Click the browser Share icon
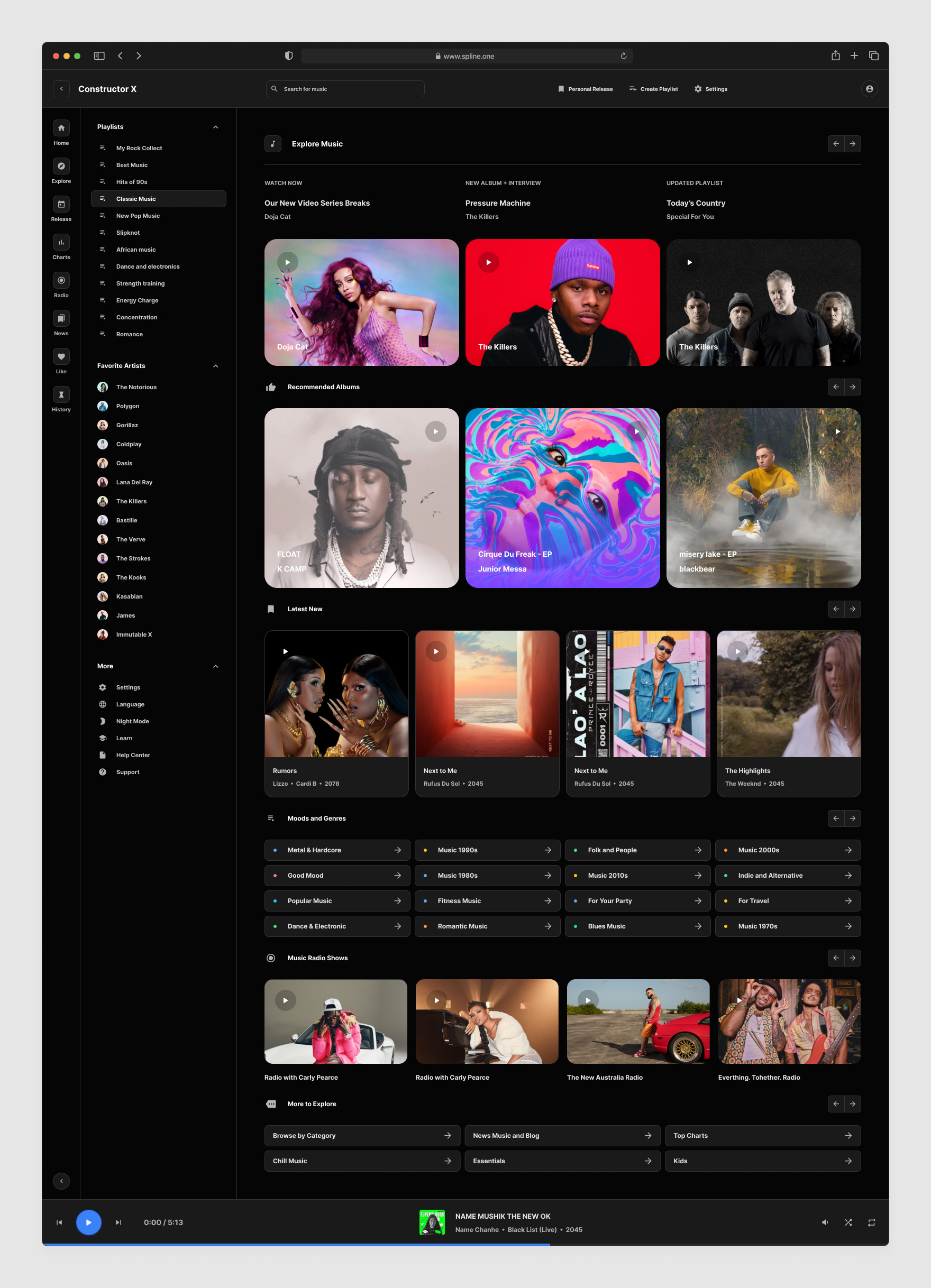Viewport: 931px width, 1288px height. pos(836,56)
